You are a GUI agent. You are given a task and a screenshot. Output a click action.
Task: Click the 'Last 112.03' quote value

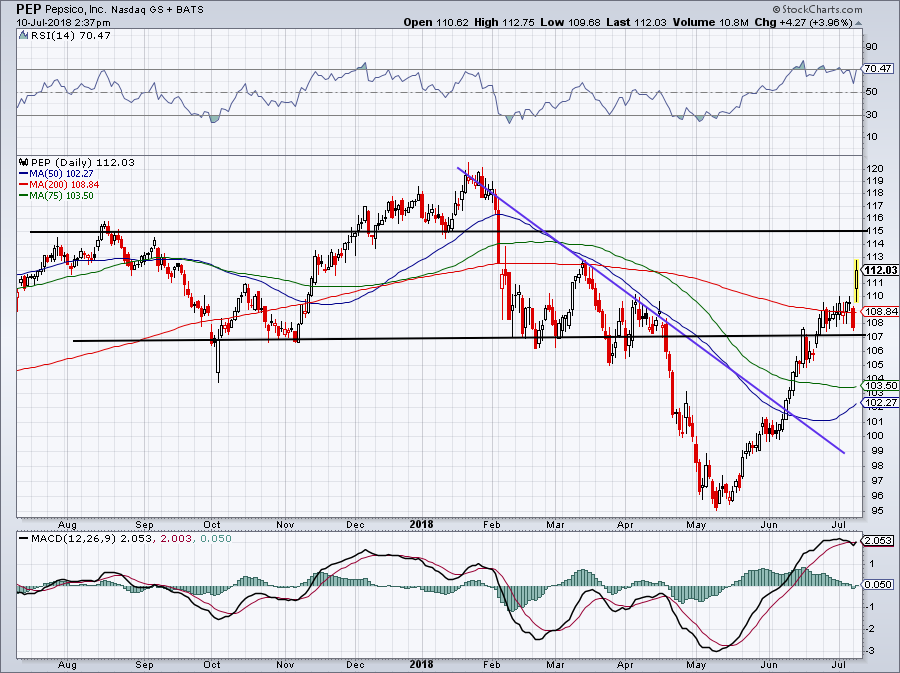point(636,22)
